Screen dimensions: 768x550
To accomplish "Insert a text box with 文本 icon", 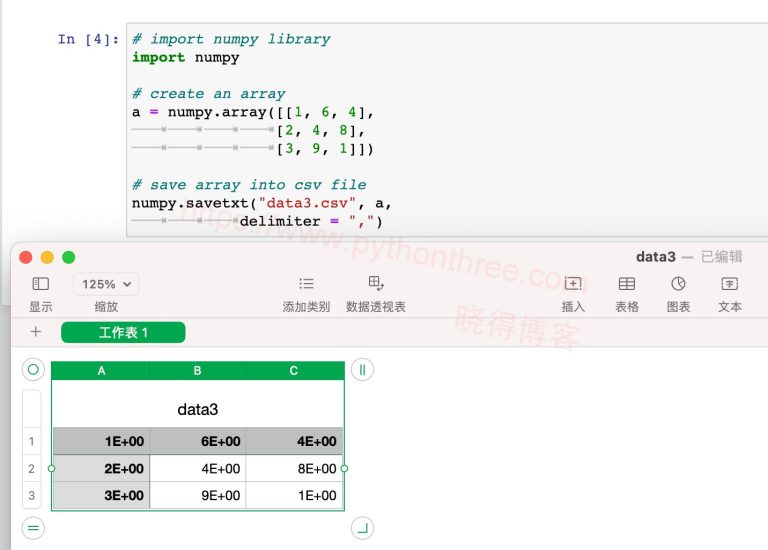I will click(730, 284).
